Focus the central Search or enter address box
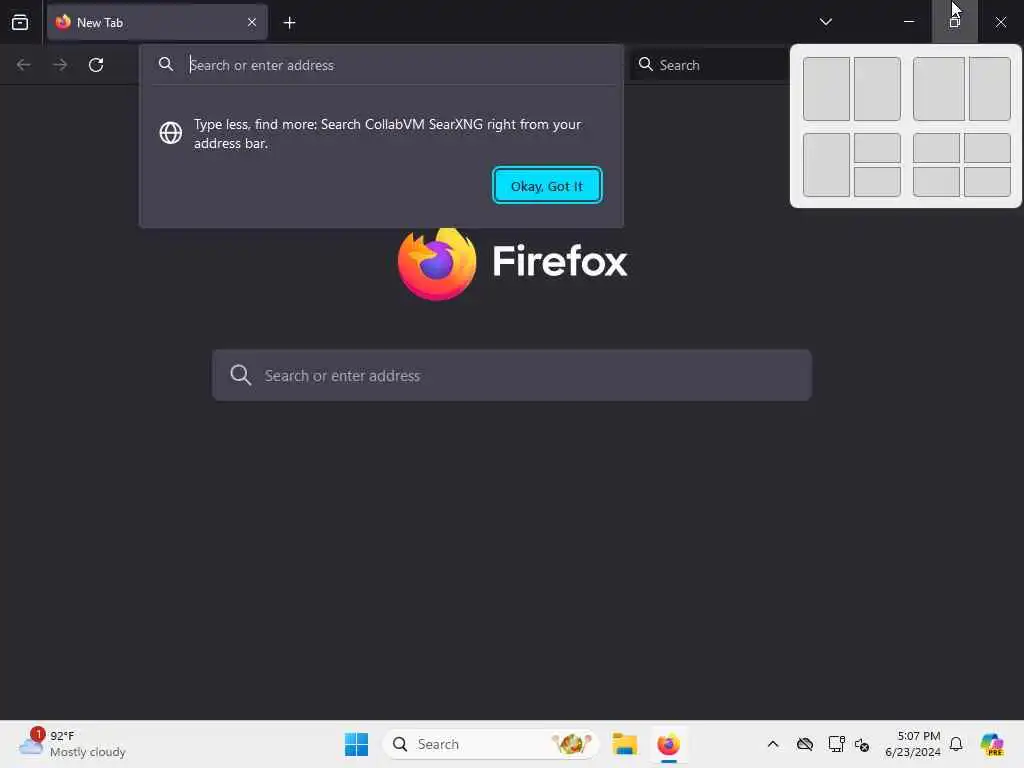The image size is (1024, 768). [512, 375]
